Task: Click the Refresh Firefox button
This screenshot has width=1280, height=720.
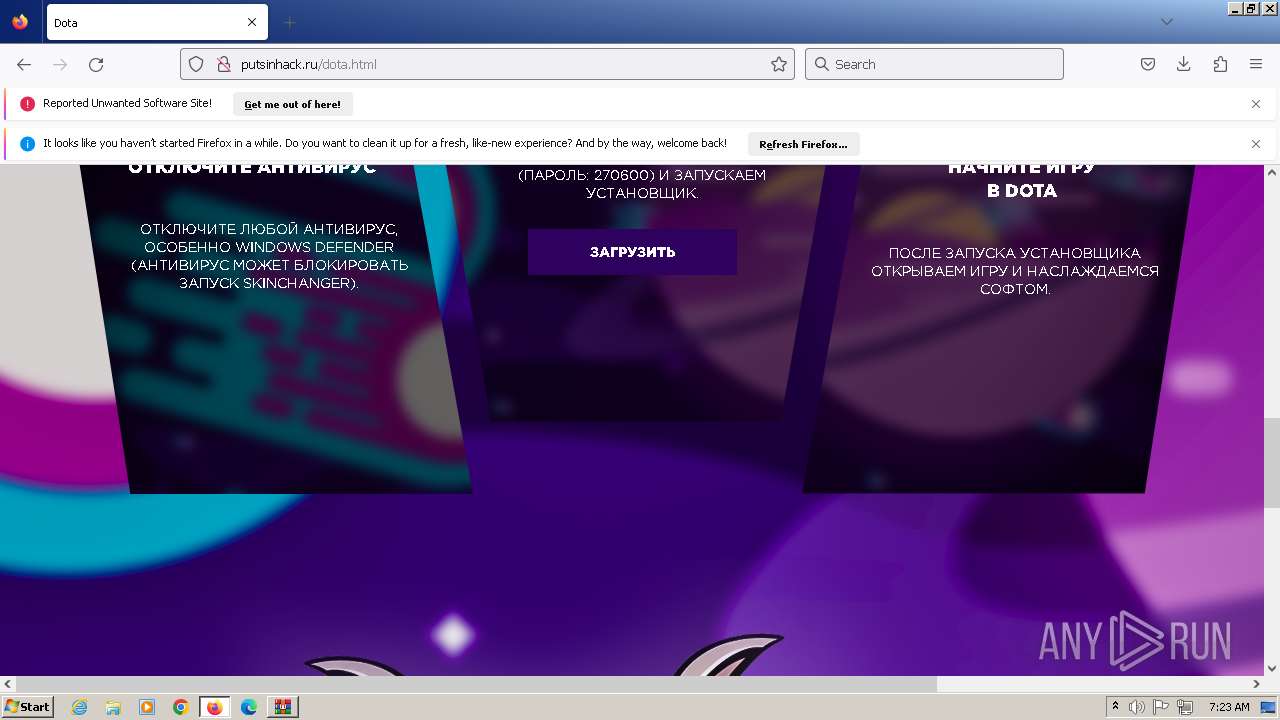Action: 803,144
